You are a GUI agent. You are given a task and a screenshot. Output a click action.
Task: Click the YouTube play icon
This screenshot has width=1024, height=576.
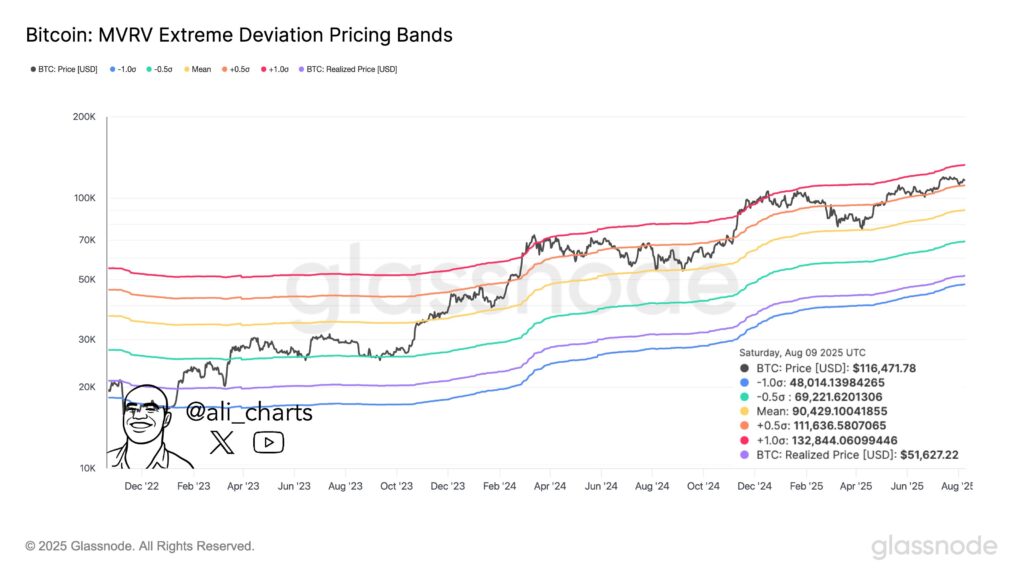point(268,441)
